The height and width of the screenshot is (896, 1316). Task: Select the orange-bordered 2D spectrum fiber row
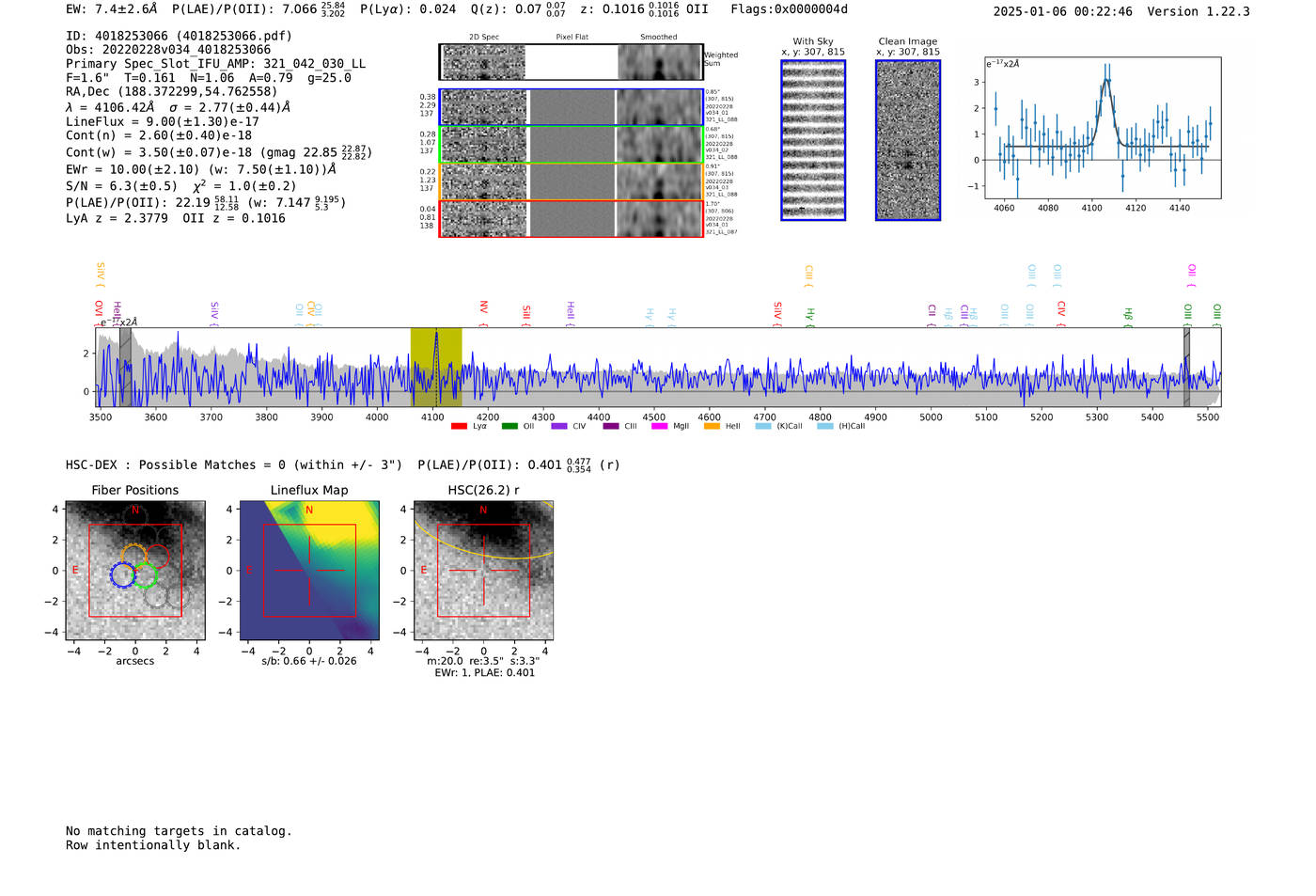(x=572, y=181)
